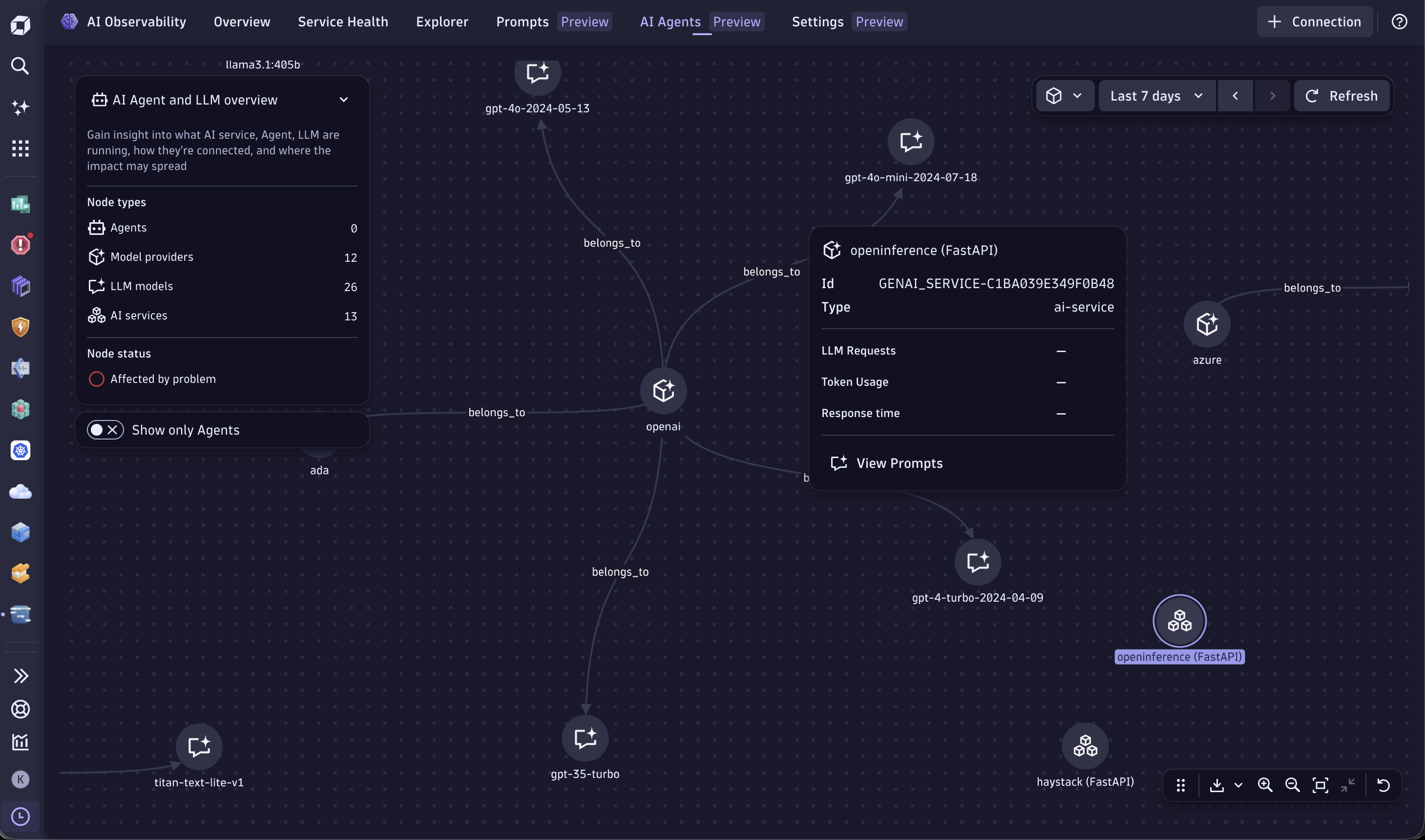
Task: Open the Prompts Preview tab
Action: coord(554,21)
